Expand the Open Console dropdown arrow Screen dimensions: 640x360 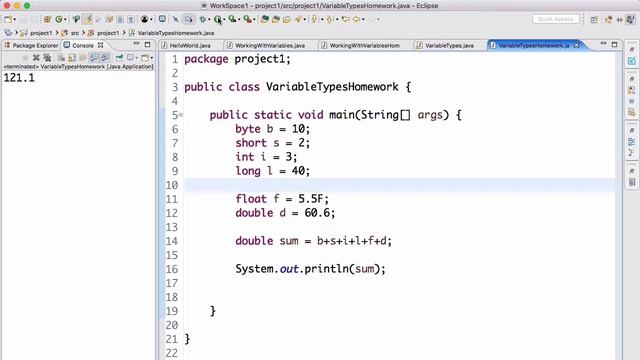pyautogui.click(x=152, y=58)
